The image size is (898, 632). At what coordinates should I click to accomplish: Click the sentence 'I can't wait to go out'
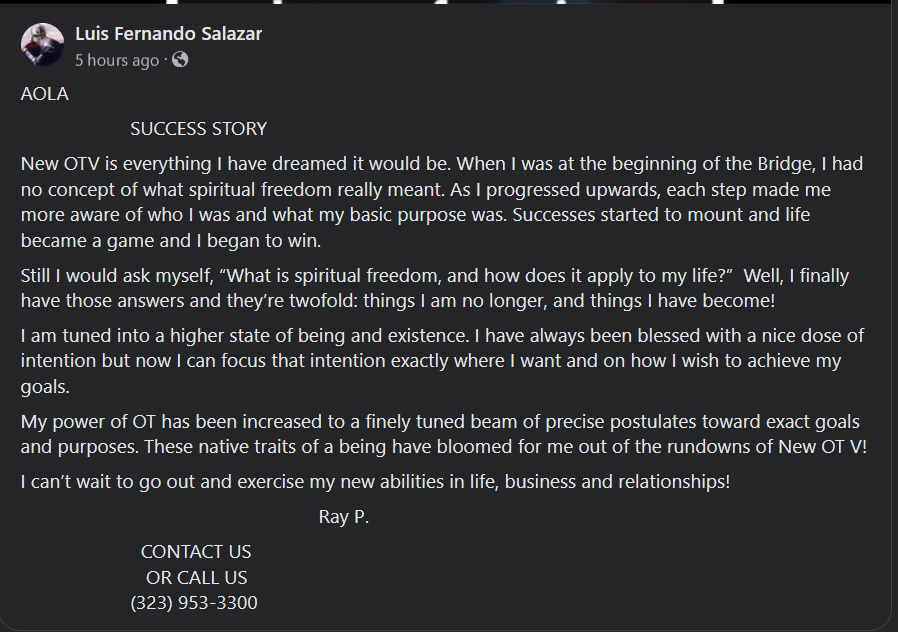coord(375,482)
